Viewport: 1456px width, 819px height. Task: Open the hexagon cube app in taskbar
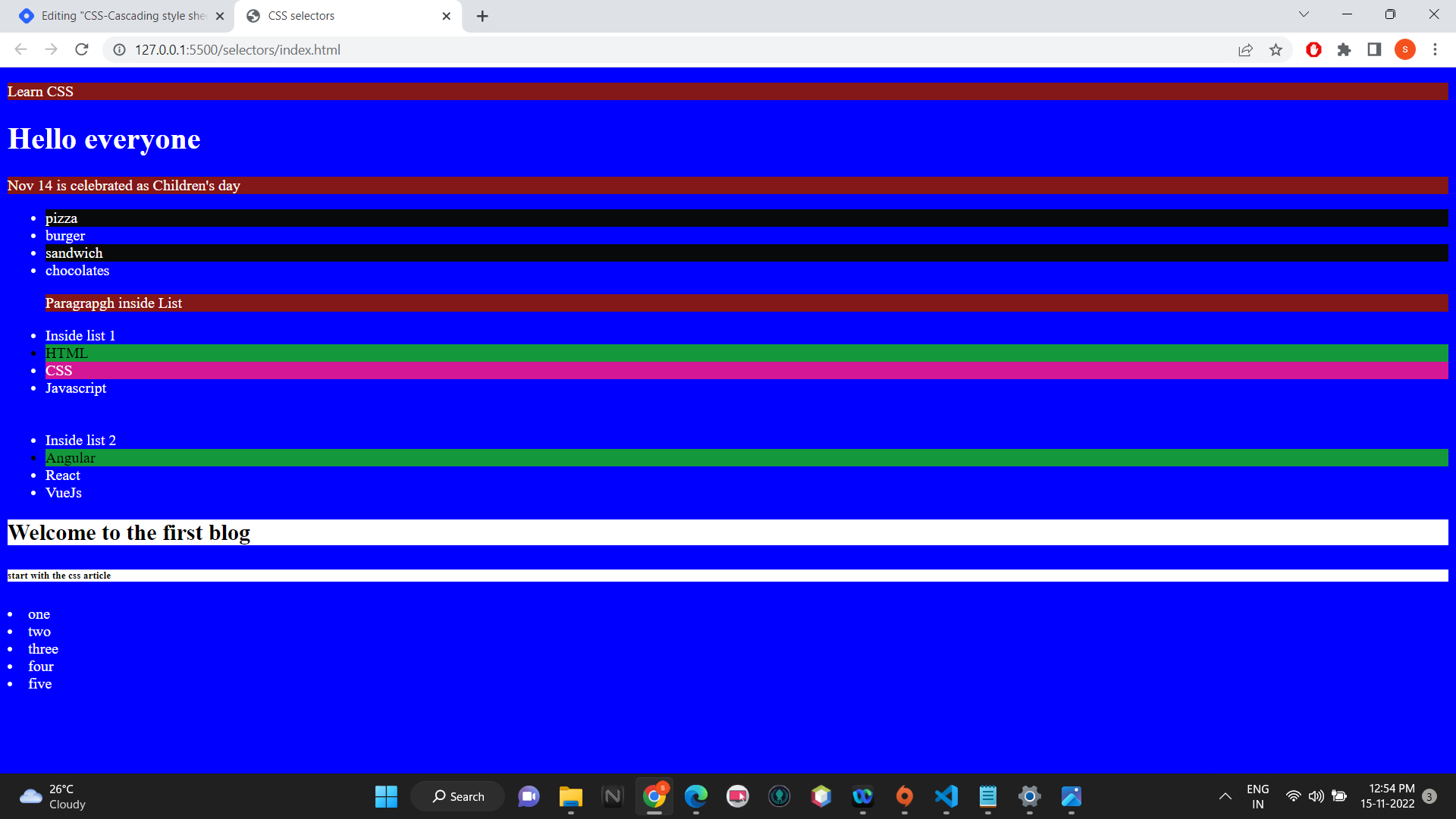(x=821, y=796)
